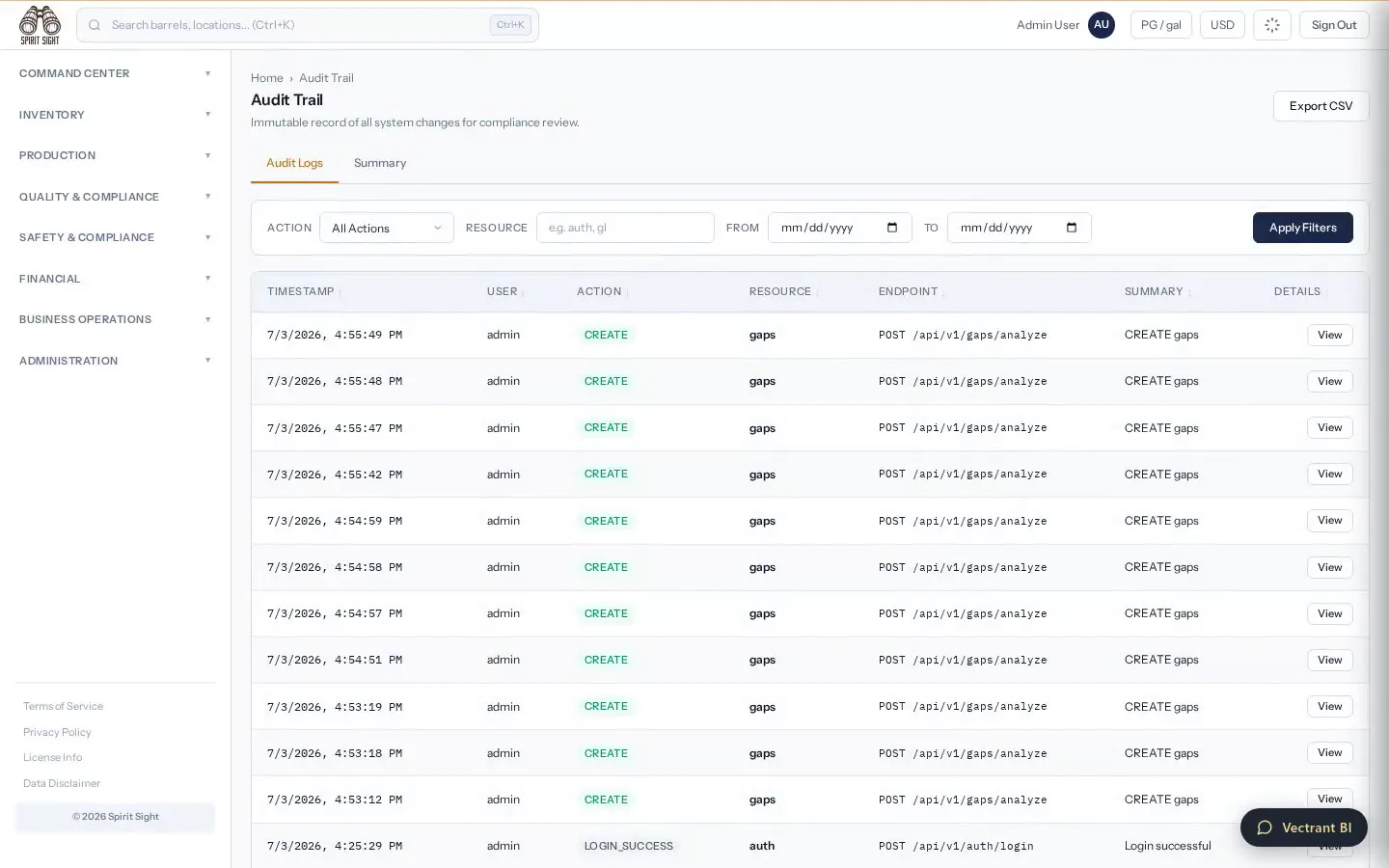This screenshot has width=1389, height=868.
Task: View details for the 4:54:57 PM entry
Action: point(1329,613)
